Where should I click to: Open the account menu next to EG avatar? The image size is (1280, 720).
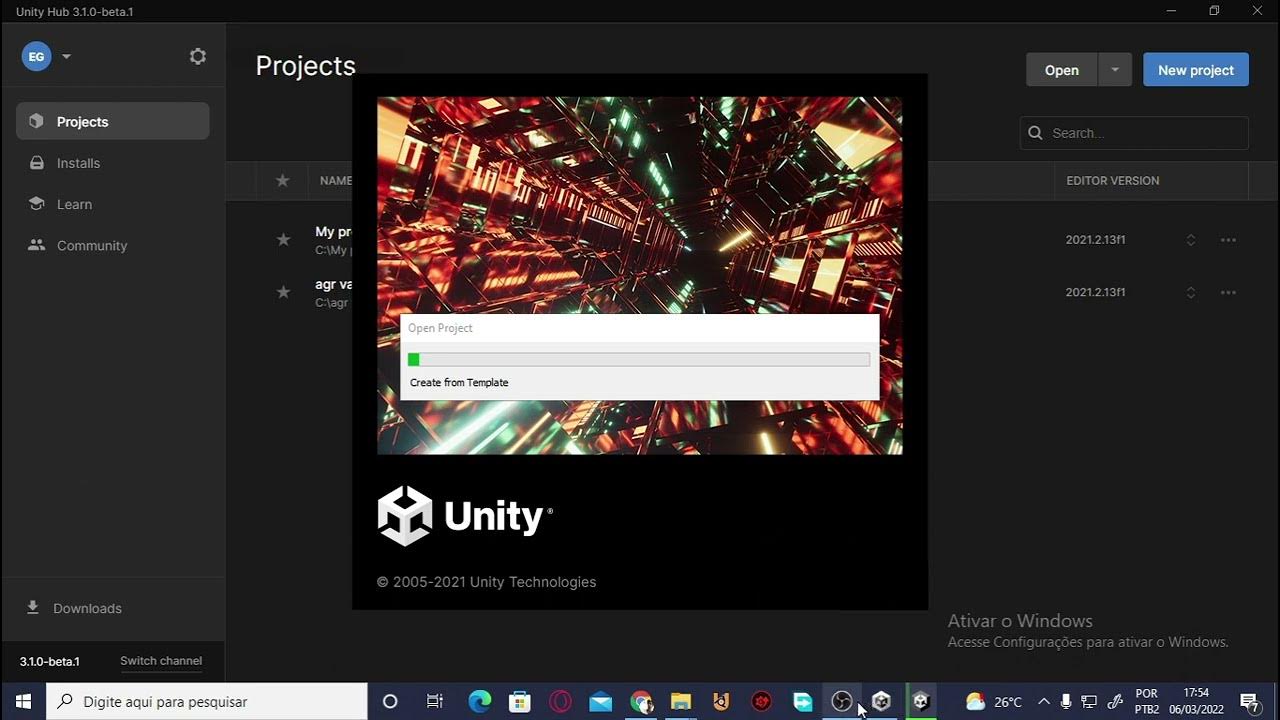pyautogui.click(x=66, y=57)
